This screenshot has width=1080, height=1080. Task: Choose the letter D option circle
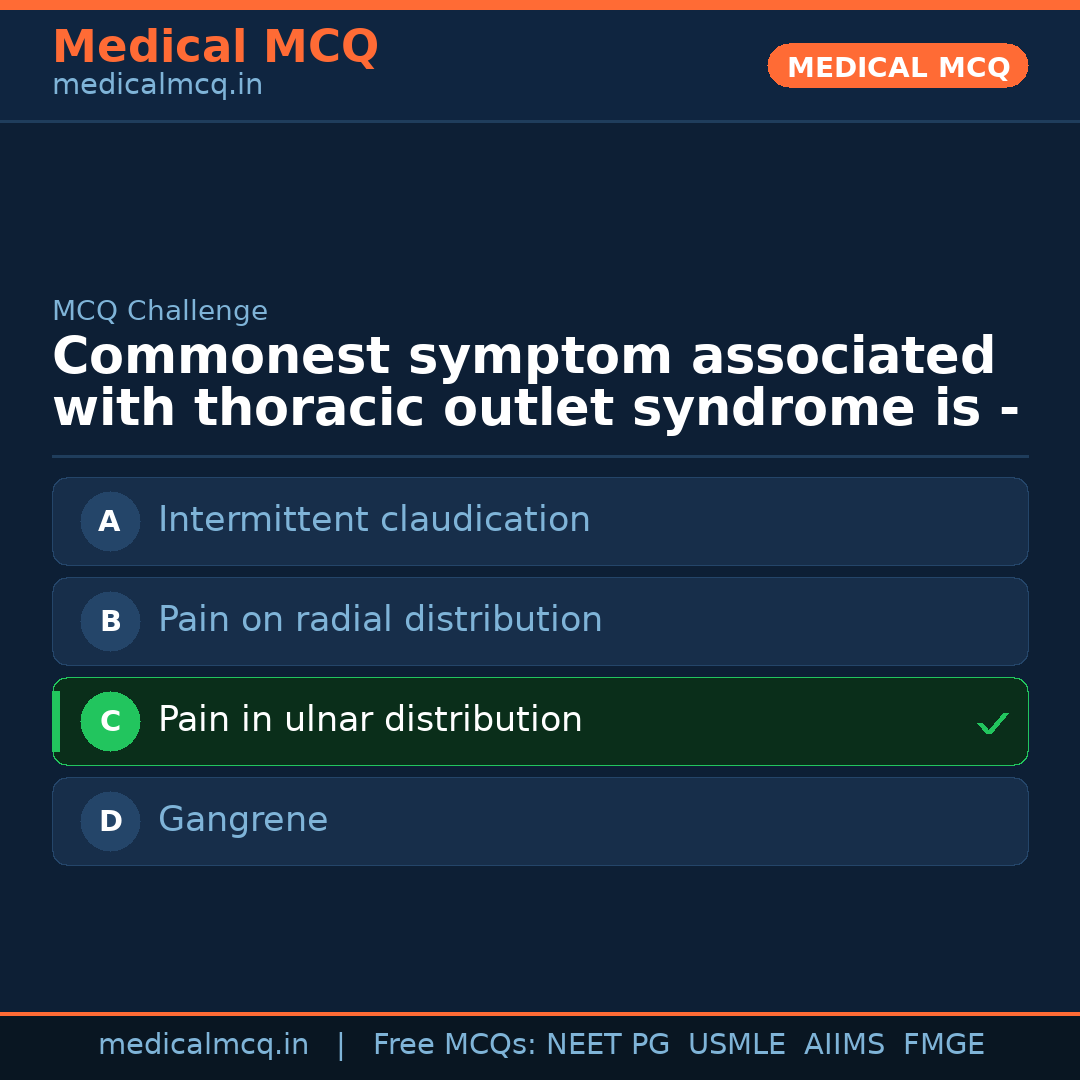point(110,821)
